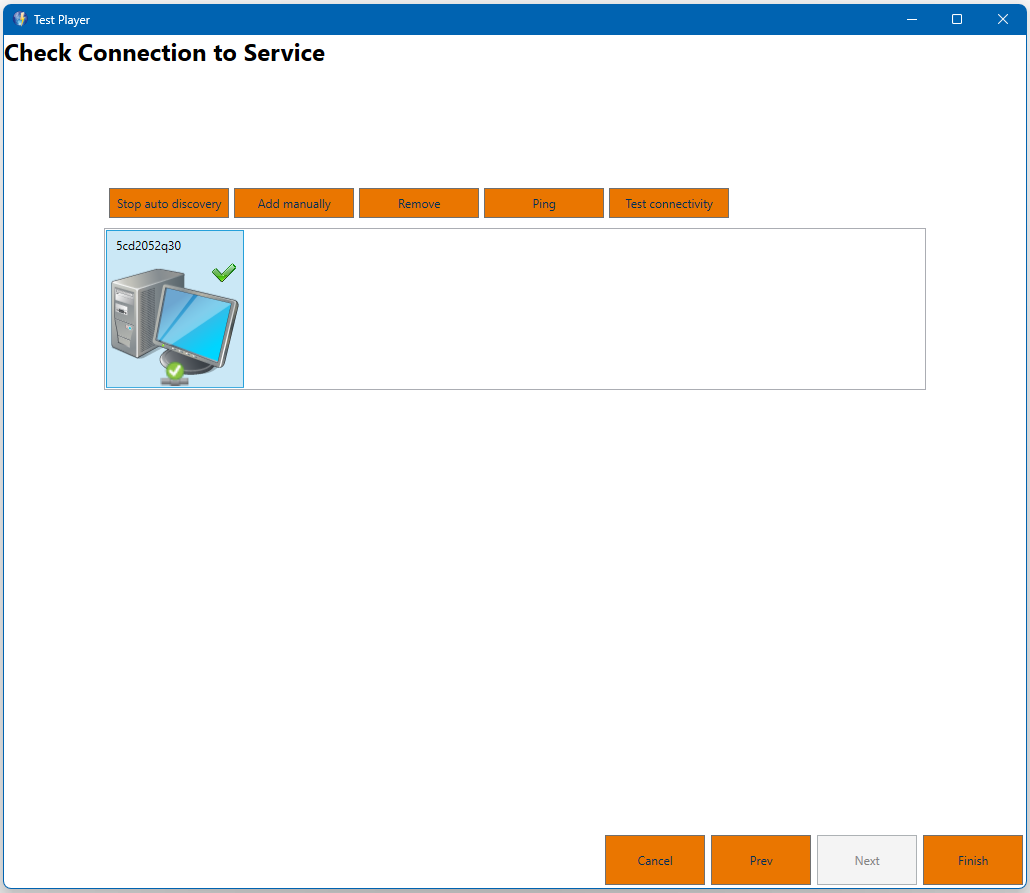Ping the selected player
The height and width of the screenshot is (893, 1030).
(x=543, y=203)
